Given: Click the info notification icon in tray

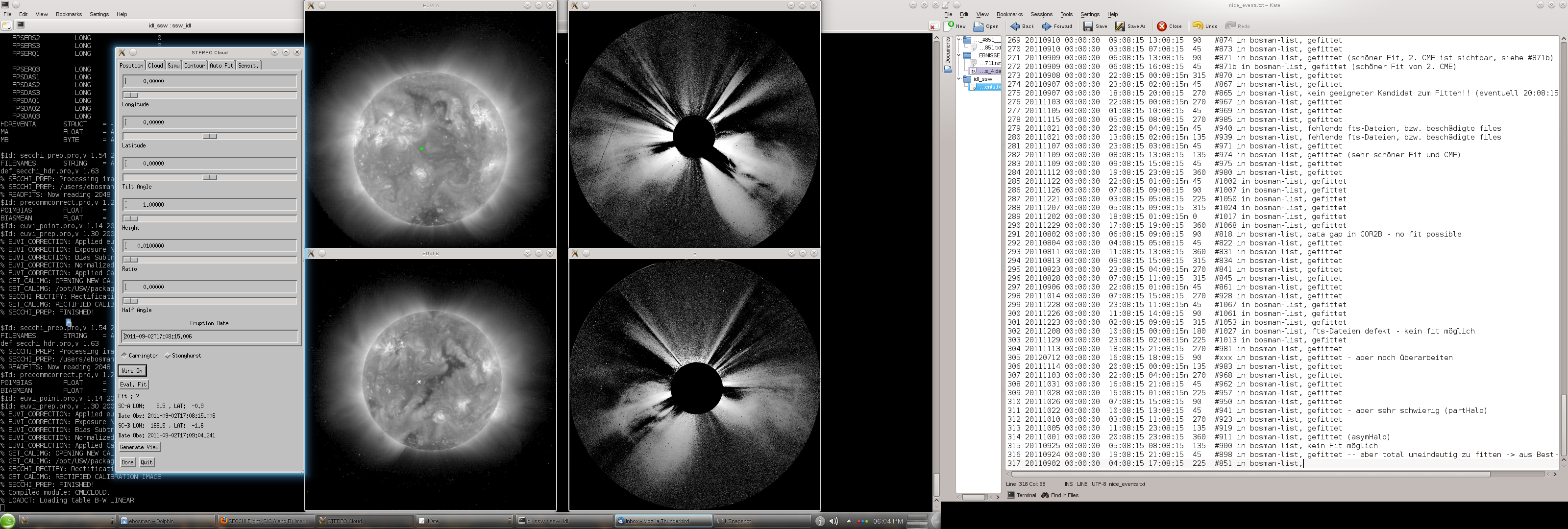Looking at the screenshot, I should click(x=820, y=521).
